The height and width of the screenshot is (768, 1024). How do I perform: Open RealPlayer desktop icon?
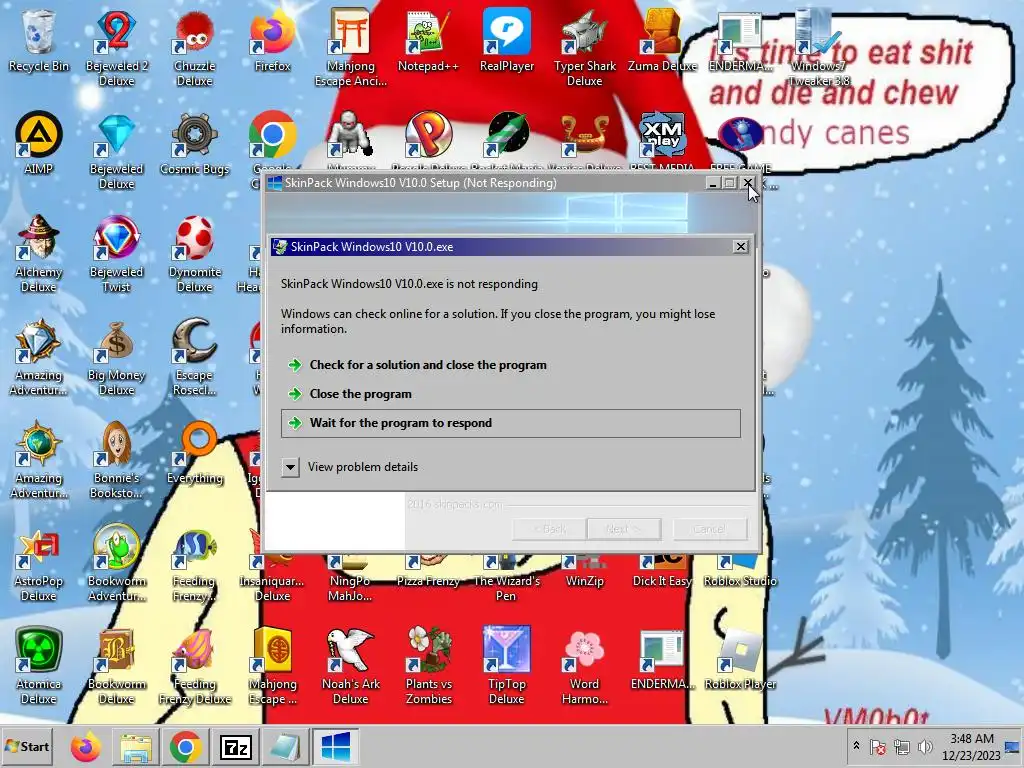(507, 40)
